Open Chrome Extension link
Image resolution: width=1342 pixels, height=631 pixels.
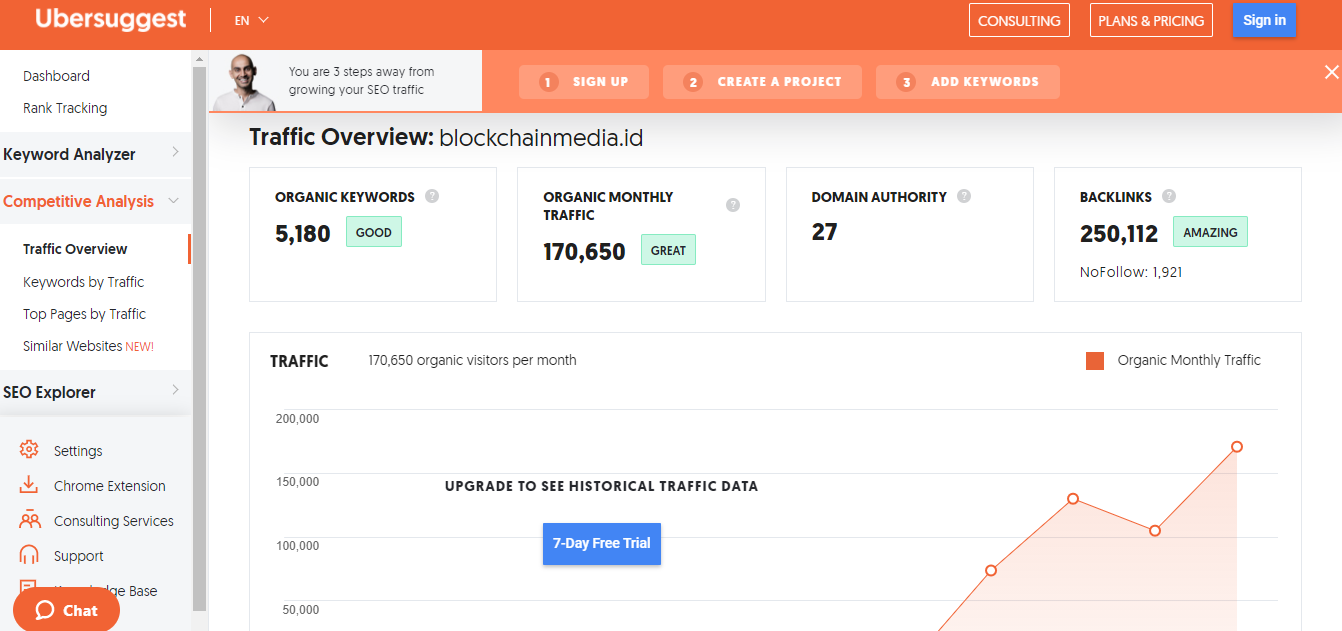click(x=110, y=486)
